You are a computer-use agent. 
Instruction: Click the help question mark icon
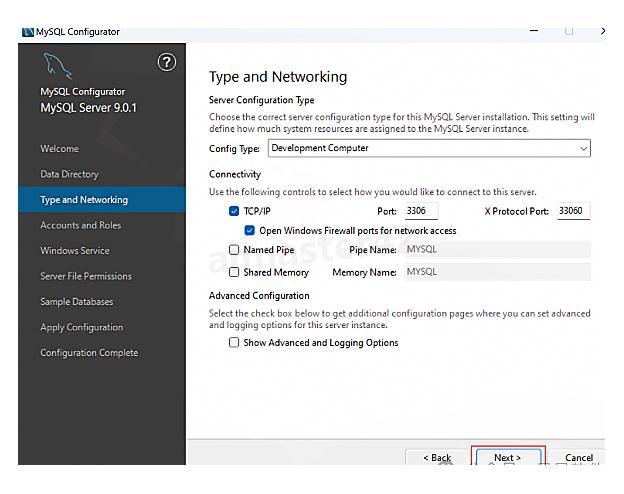[x=167, y=63]
